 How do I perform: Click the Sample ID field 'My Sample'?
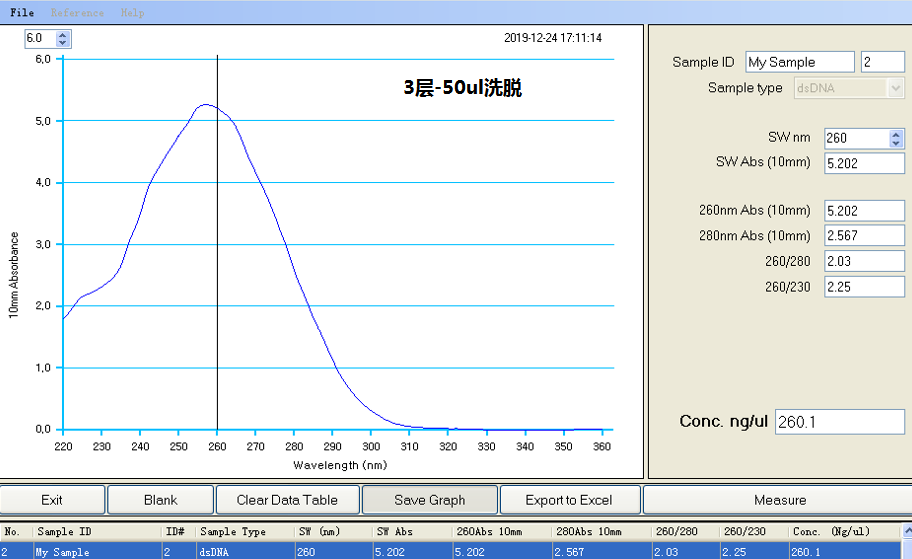pyautogui.click(x=800, y=62)
